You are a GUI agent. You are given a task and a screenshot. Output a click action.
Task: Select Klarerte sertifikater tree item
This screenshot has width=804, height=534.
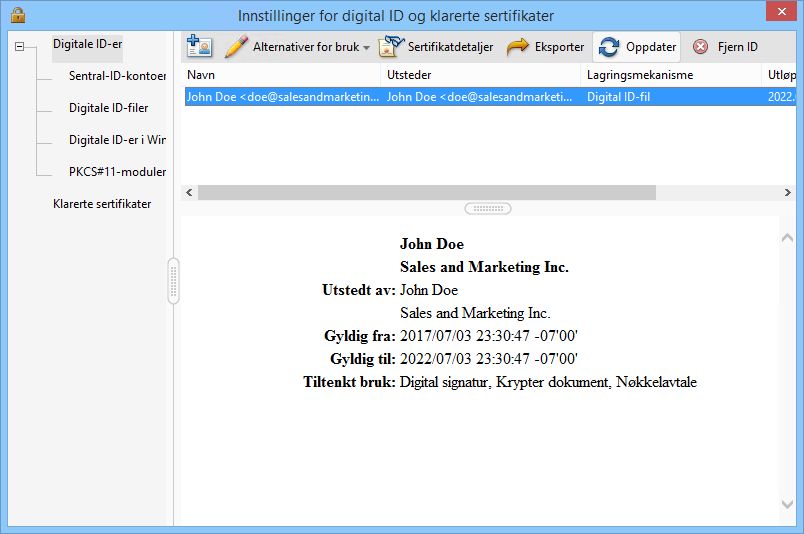pyautogui.click(x=102, y=204)
